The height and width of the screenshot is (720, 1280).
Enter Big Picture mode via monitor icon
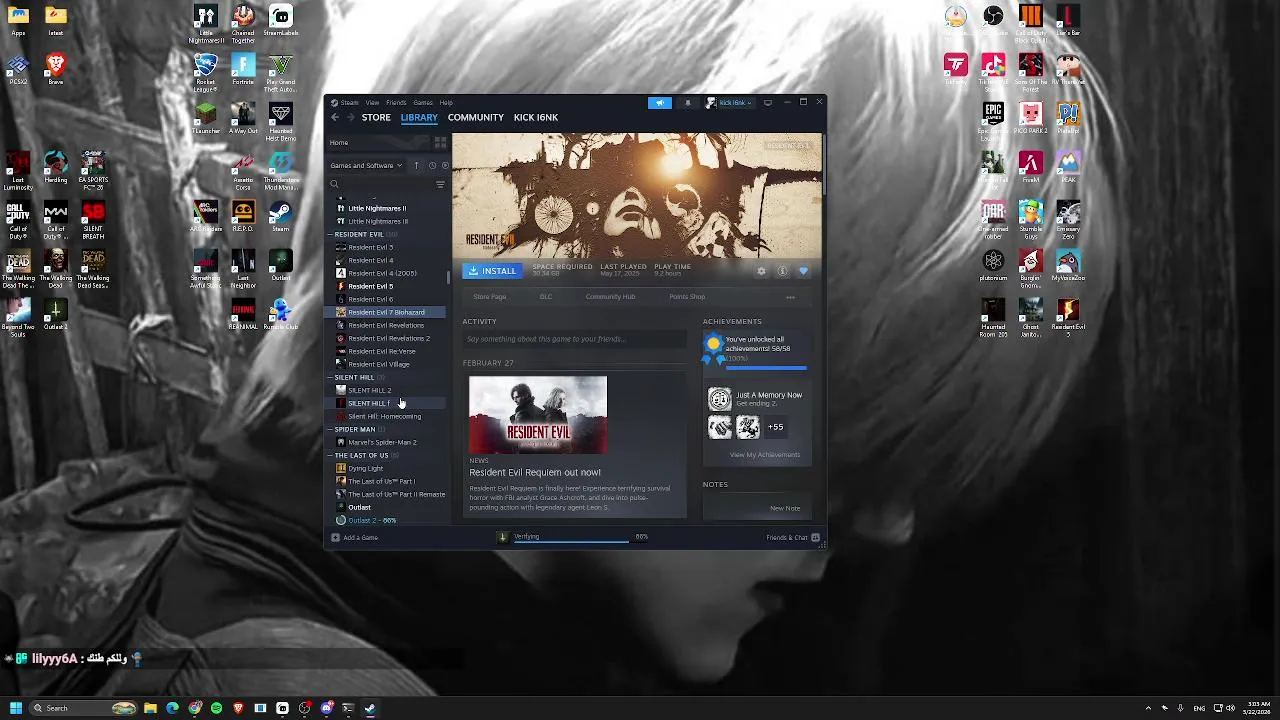[768, 102]
